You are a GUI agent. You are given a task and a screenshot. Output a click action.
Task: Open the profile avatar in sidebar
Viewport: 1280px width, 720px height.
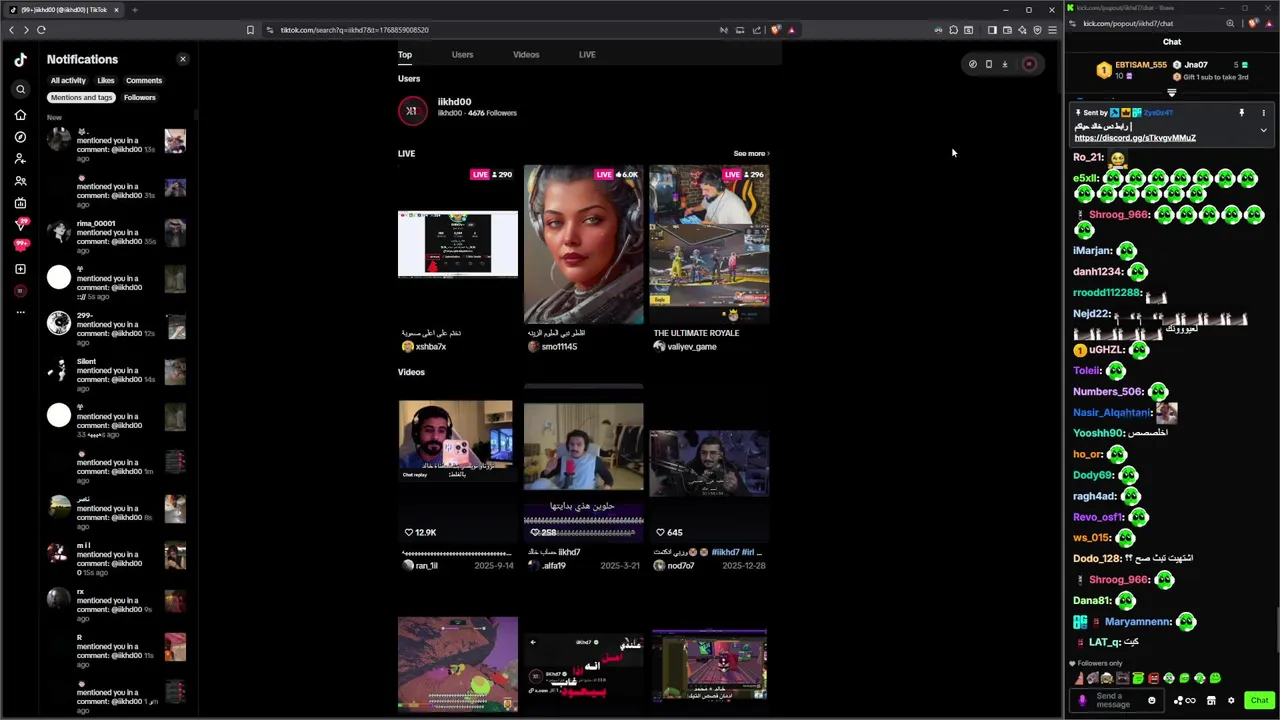20,291
